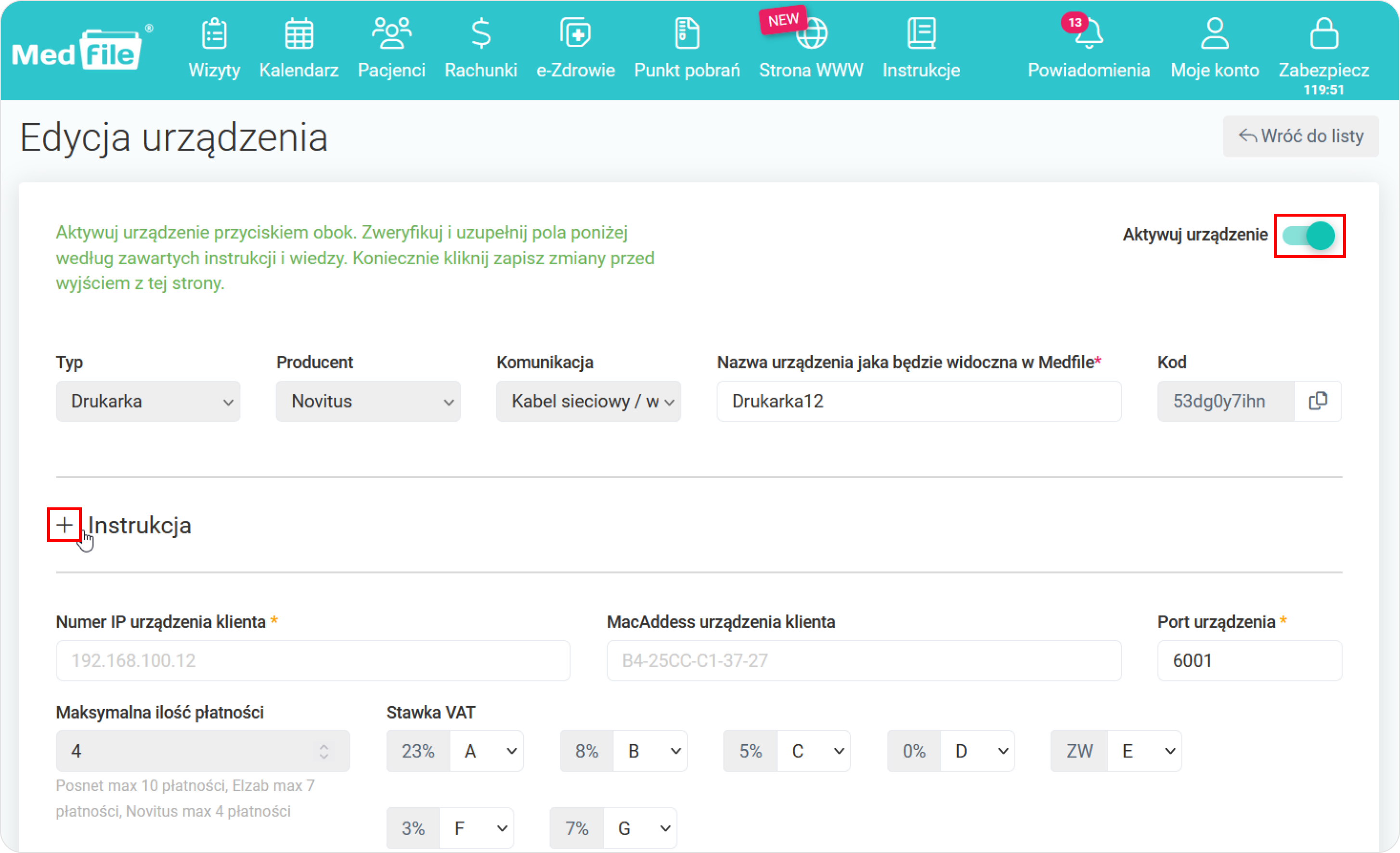This screenshot has height=853, width=1400.
Task: Click the Numer IP urządzenia klienta field
Action: (313, 660)
